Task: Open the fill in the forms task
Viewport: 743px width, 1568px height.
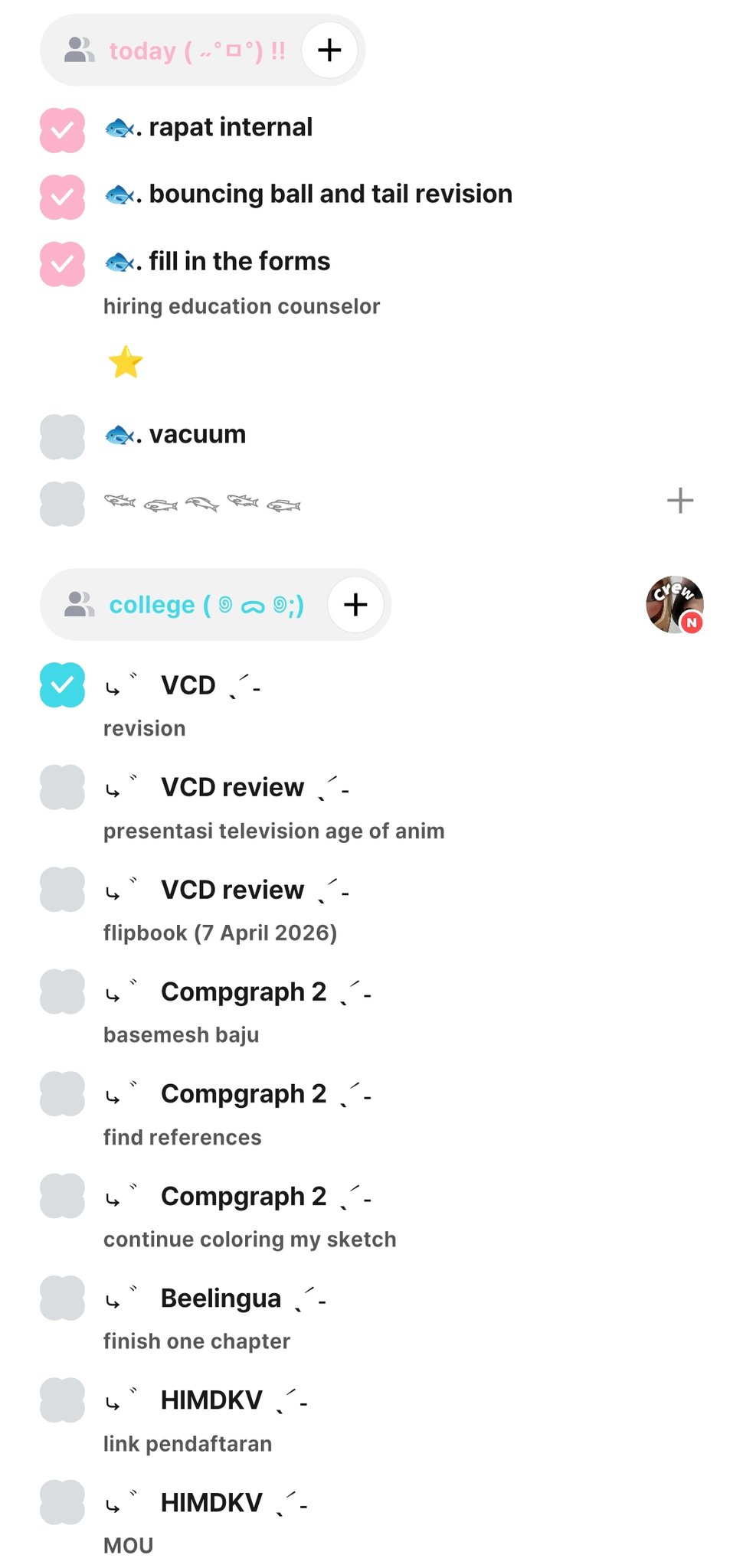Action: [x=239, y=262]
